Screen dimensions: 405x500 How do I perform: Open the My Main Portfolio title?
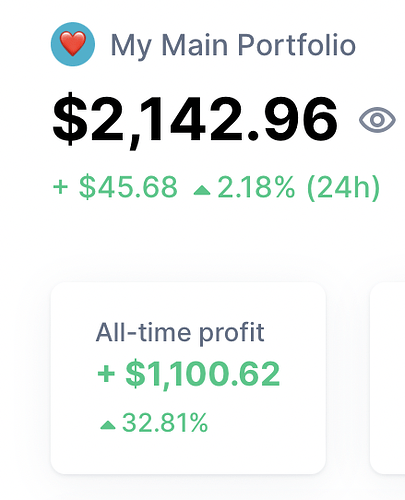tap(233, 45)
